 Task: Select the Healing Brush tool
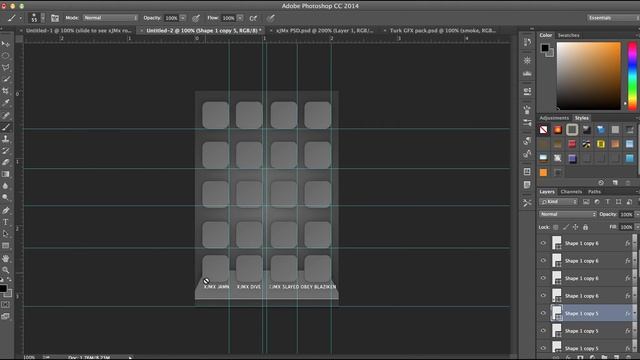[x=5, y=115]
